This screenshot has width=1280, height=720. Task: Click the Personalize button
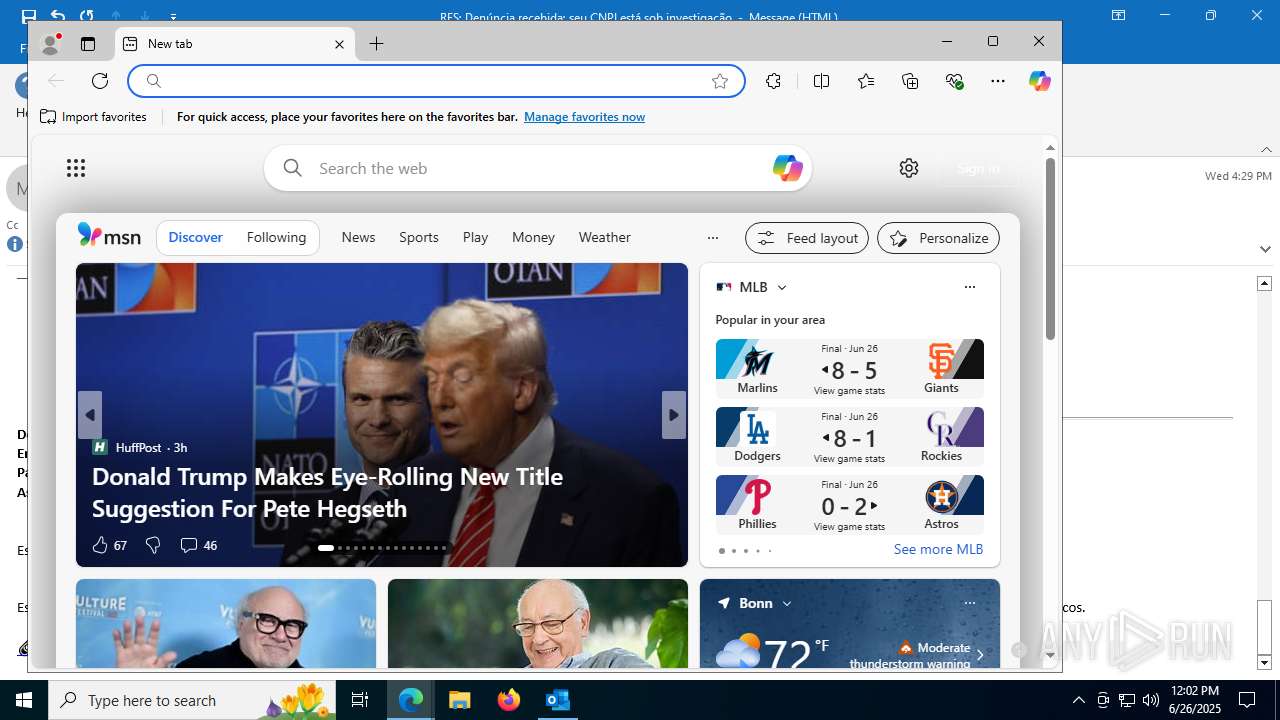pos(938,238)
